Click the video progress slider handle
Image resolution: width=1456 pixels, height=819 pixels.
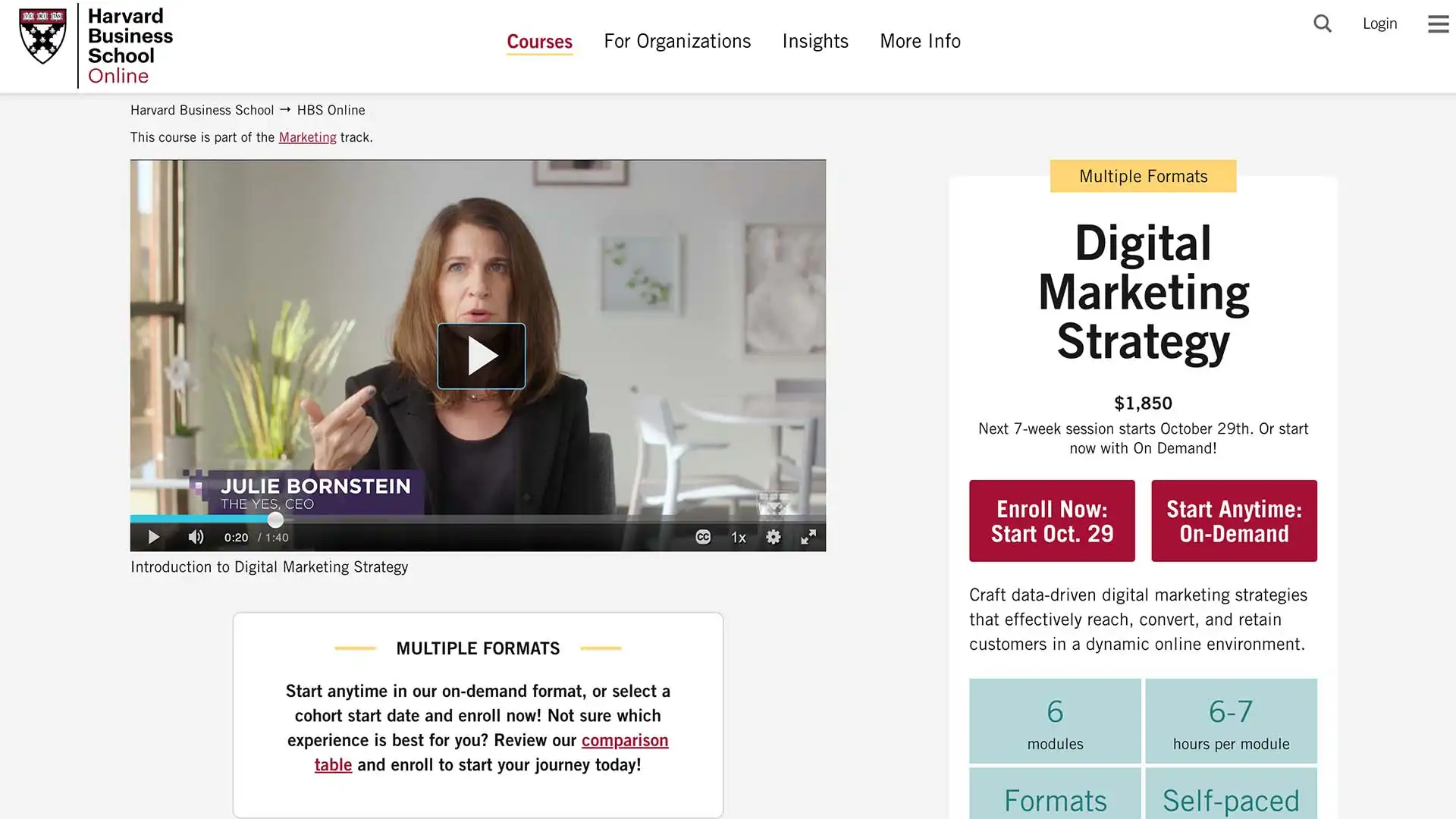(275, 519)
